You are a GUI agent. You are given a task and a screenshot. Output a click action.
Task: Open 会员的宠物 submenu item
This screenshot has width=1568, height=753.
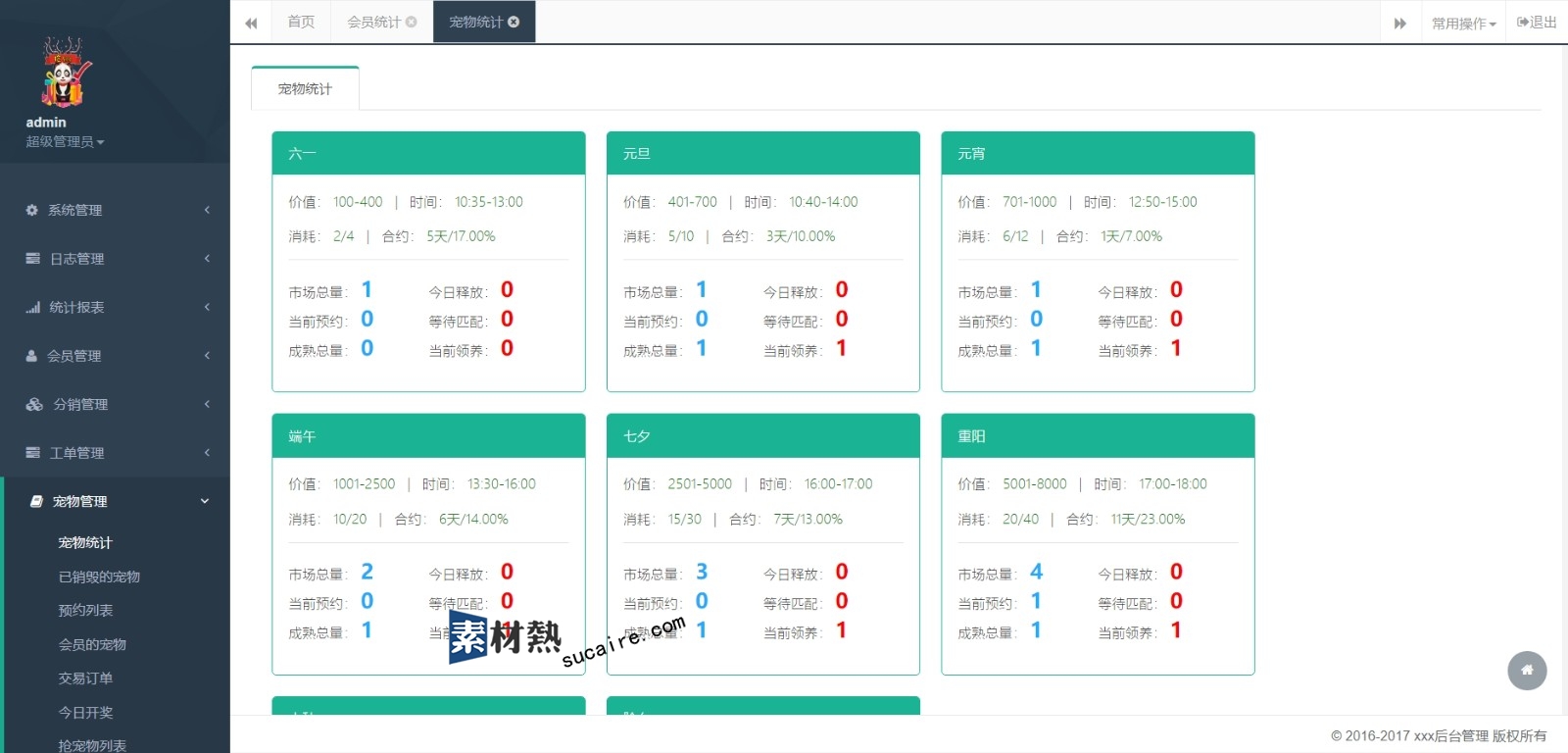(92, 645)
